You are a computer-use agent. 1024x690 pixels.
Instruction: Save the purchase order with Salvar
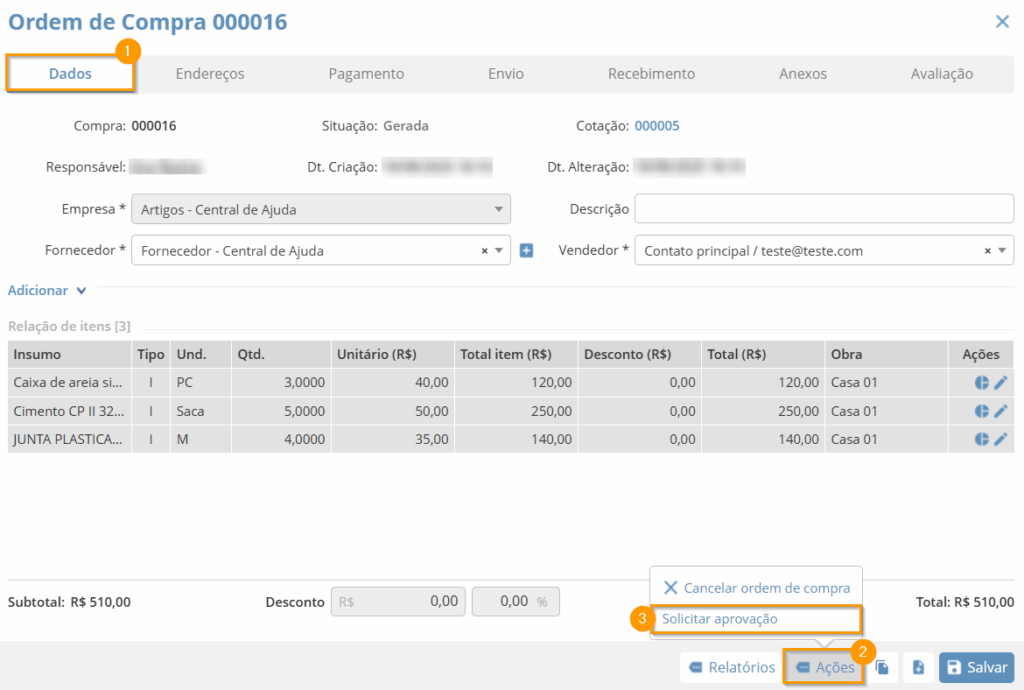tap(976, 668)
